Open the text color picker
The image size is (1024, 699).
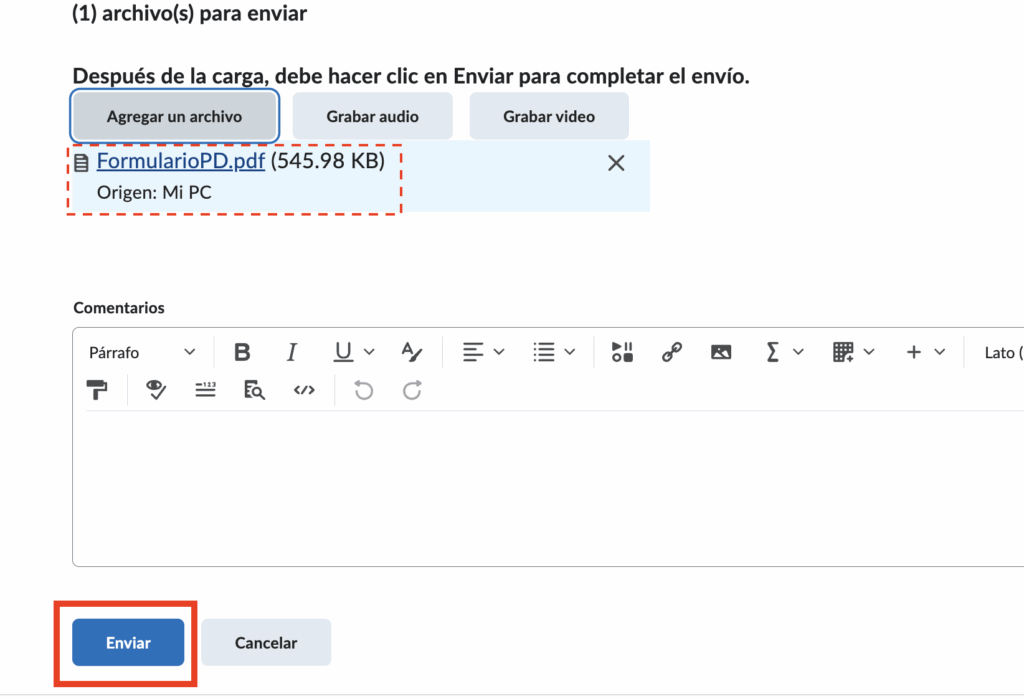coord(412,352)
